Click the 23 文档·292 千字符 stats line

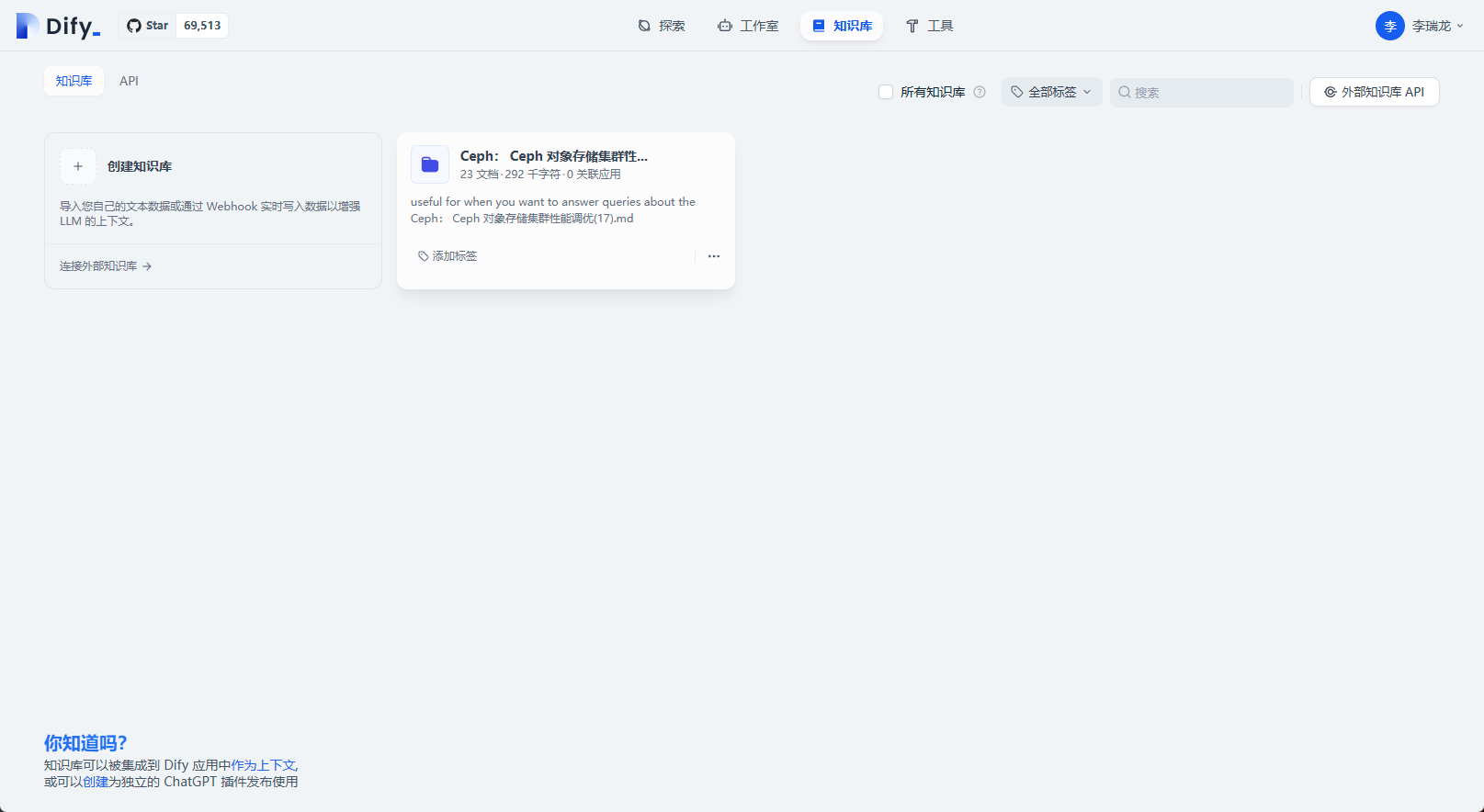[540, 175]
